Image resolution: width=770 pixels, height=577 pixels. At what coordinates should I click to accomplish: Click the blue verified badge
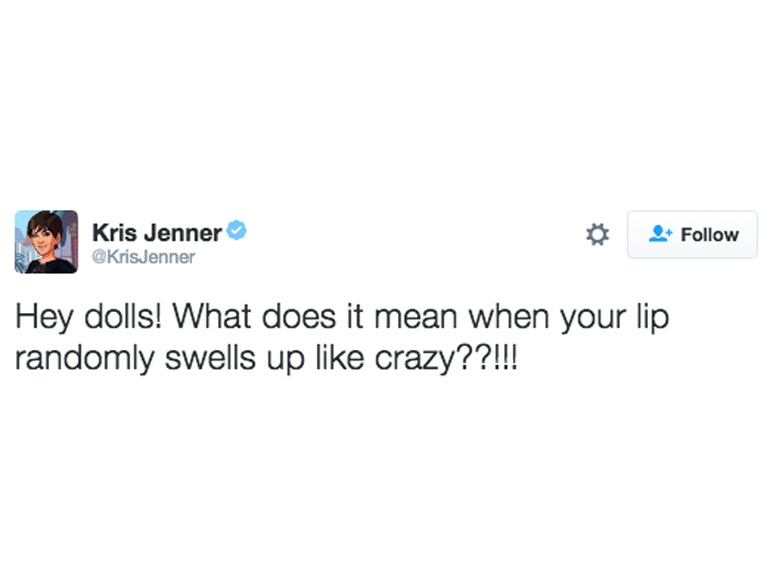[x=237, y=232]
